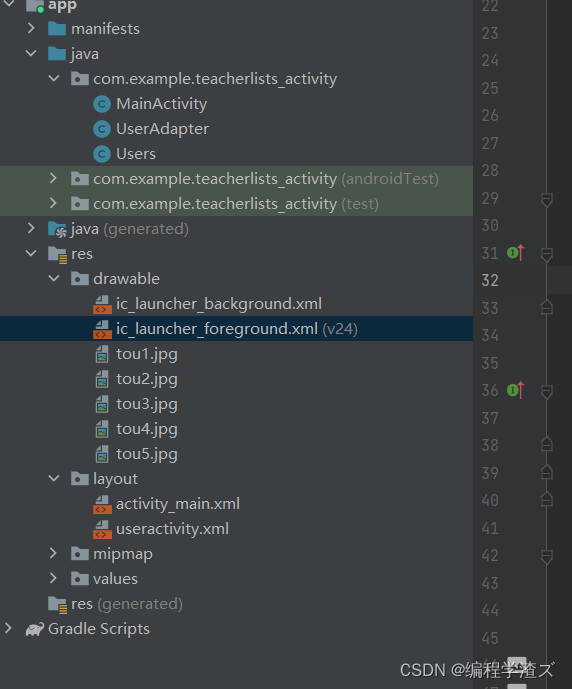Collapse the java folder chevron
This screenshot has width=572, height=689.
pos(31,54)
